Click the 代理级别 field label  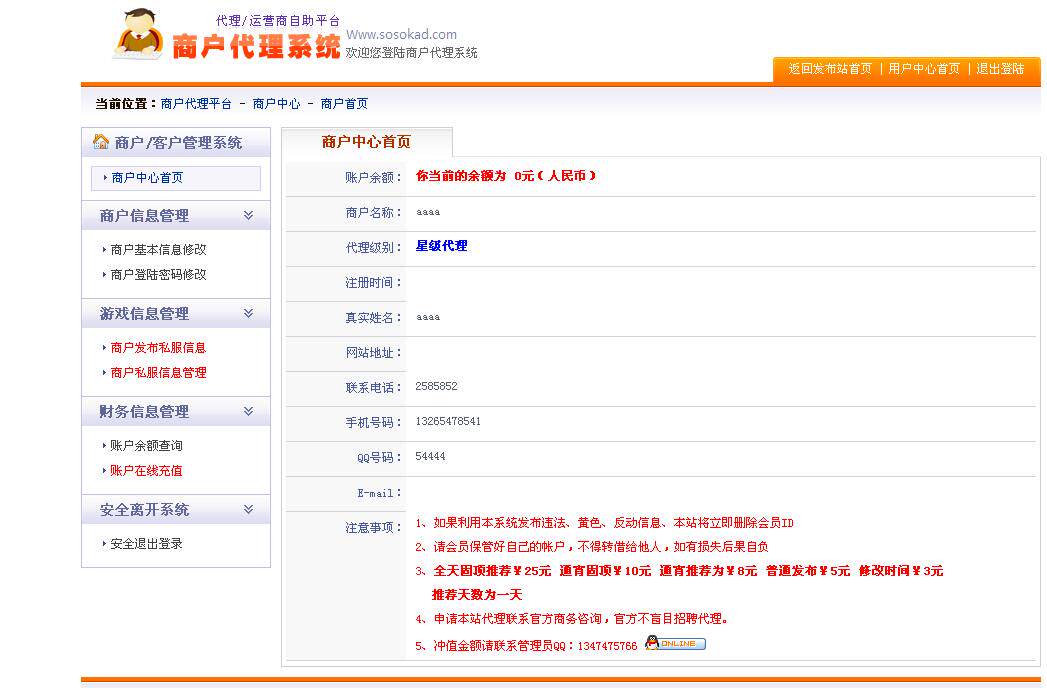click(x=374, y=248)
